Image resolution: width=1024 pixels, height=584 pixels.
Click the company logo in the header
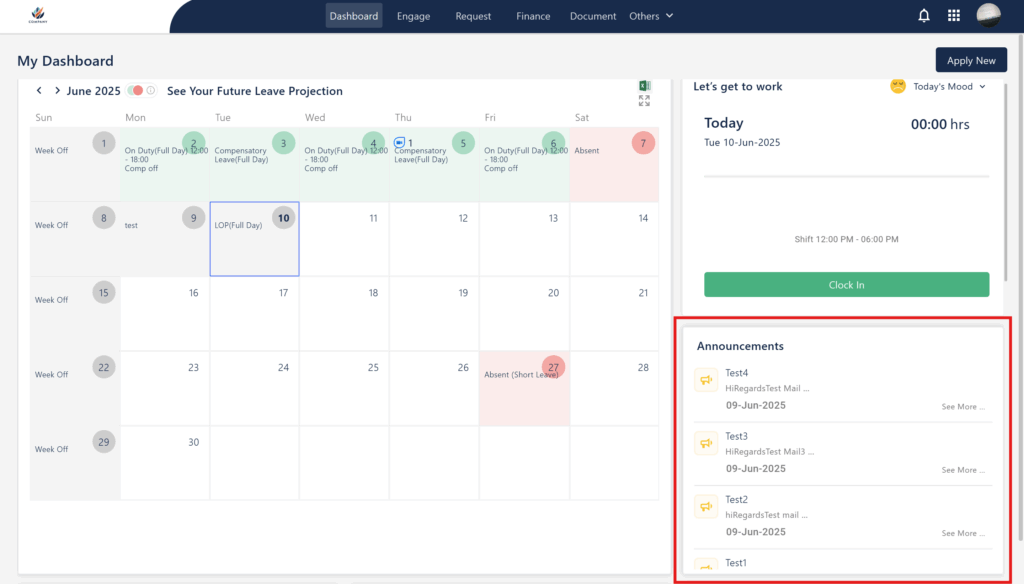38,16
